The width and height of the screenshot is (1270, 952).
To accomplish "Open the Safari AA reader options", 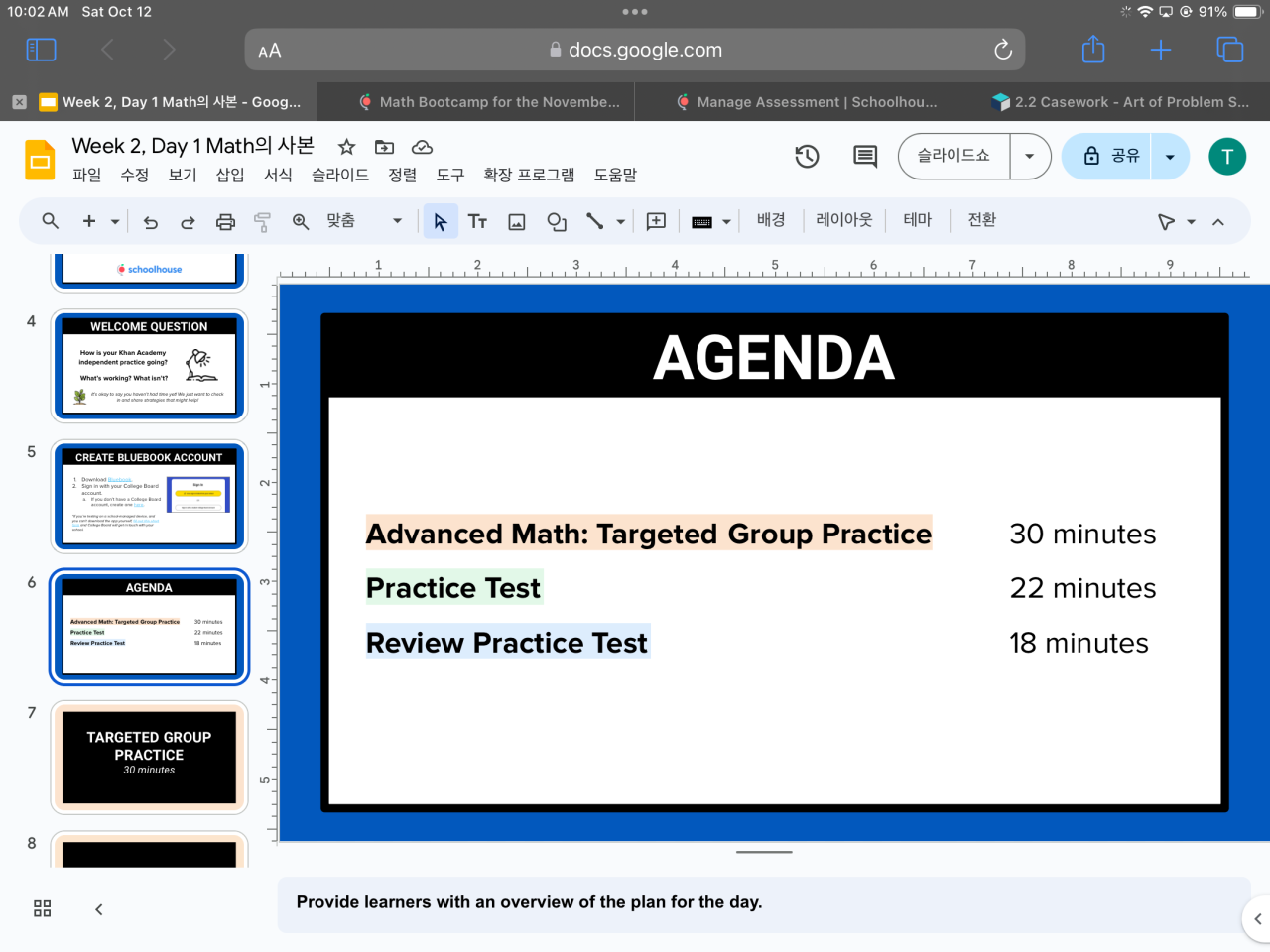I will [x=270, y=51].
